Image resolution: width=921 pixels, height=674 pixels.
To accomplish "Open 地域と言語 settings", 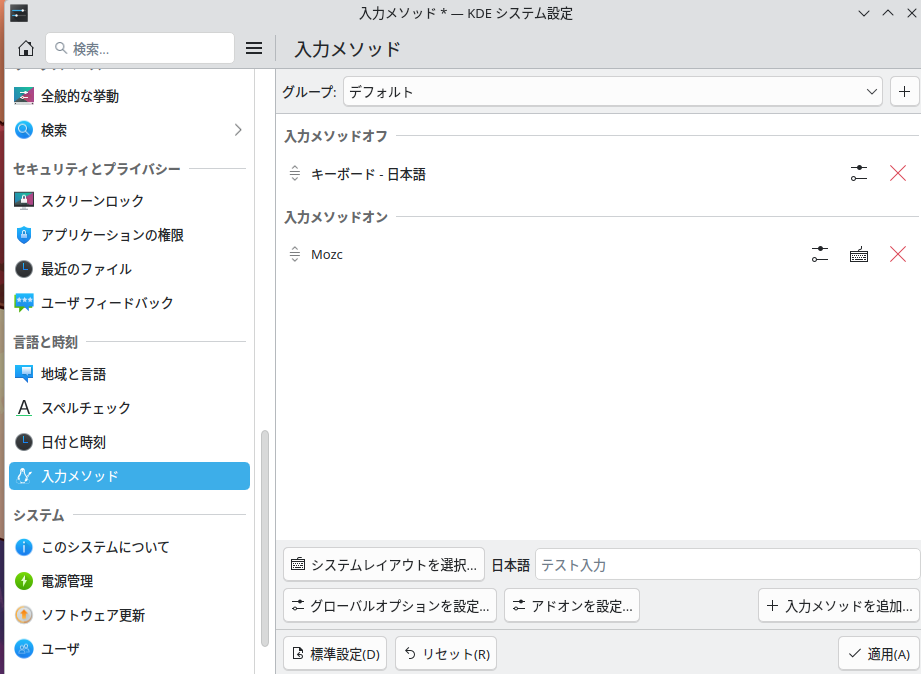I will pyautogui.click(x=129, y=374).
